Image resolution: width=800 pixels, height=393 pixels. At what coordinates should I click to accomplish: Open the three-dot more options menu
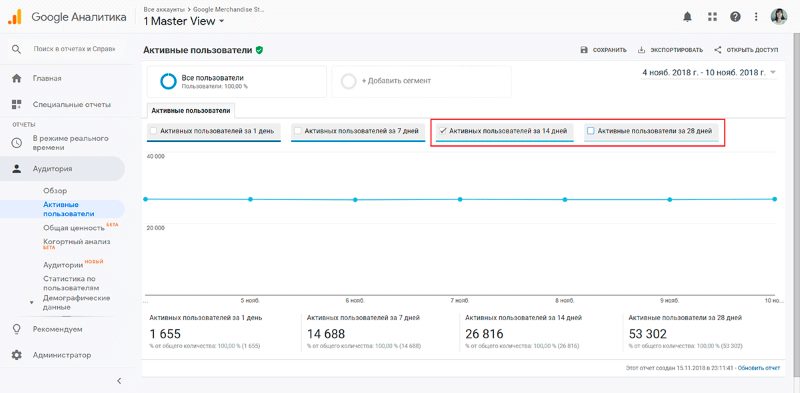(x=756, y=17)
